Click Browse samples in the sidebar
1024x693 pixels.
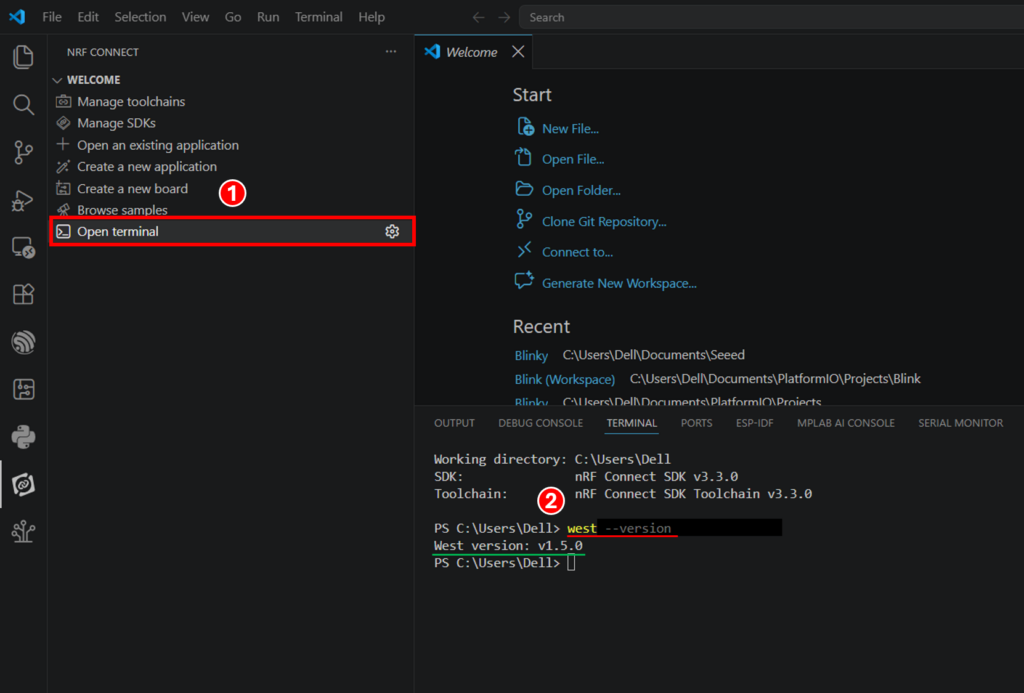(x=122, y=210)
